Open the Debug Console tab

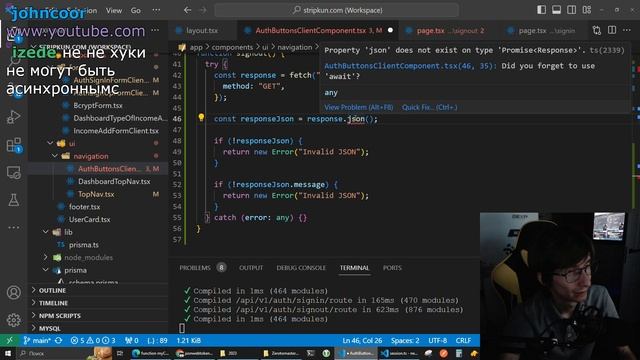coord(301,268)
